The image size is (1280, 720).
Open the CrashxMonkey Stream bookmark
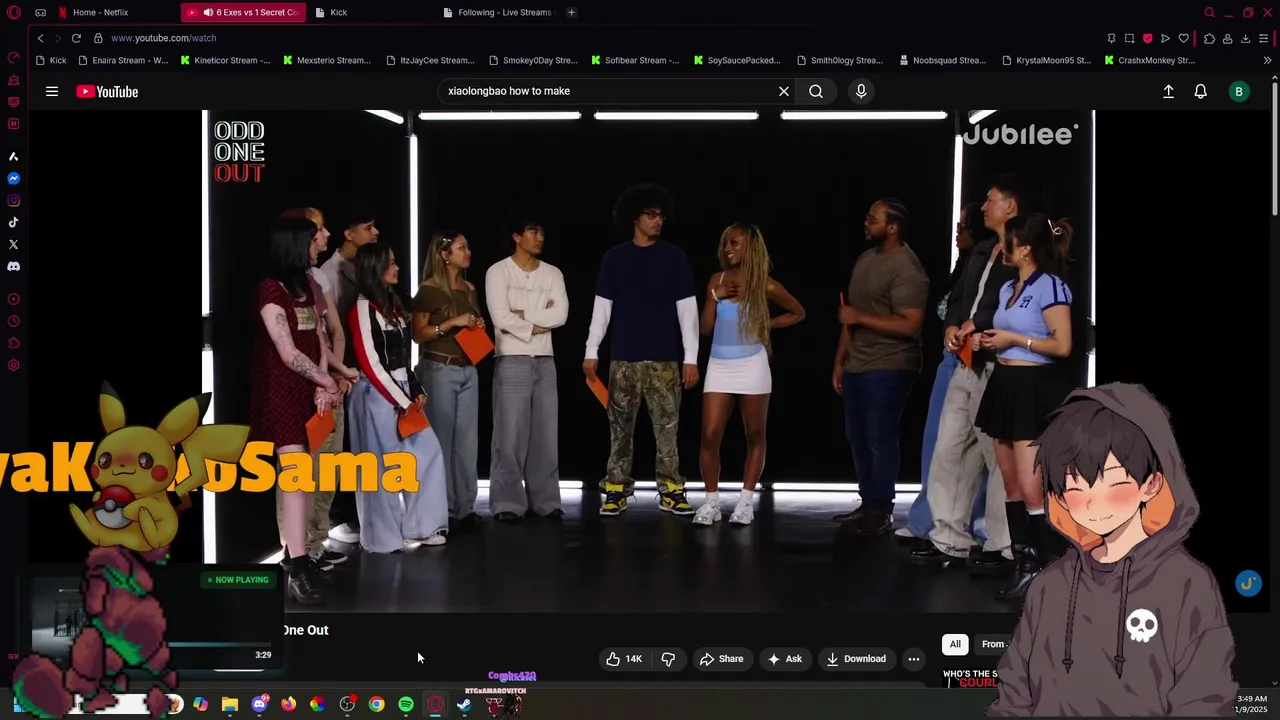pyautogui.click(x=1149, y=60)
